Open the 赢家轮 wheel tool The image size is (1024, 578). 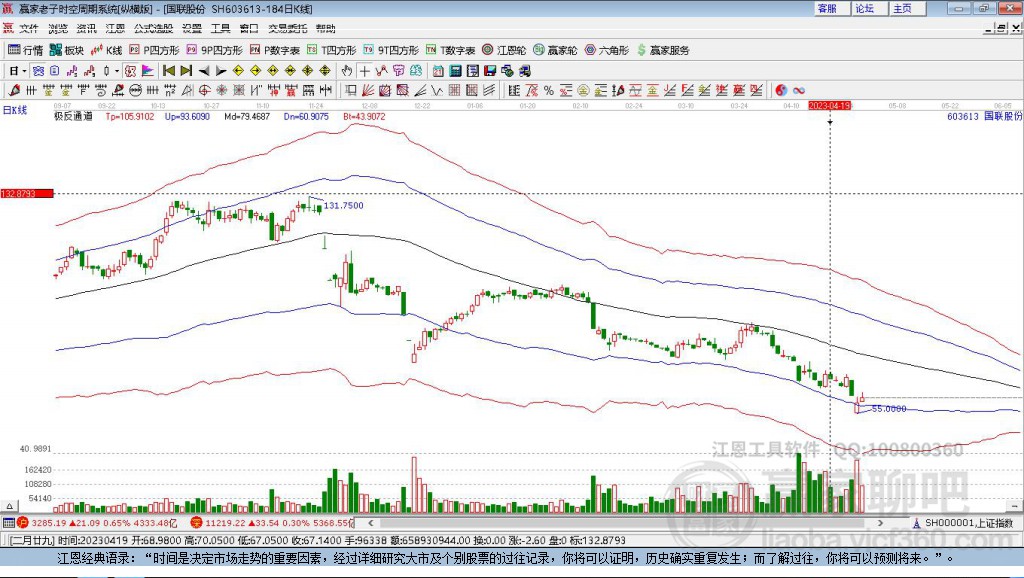[555, 50]
